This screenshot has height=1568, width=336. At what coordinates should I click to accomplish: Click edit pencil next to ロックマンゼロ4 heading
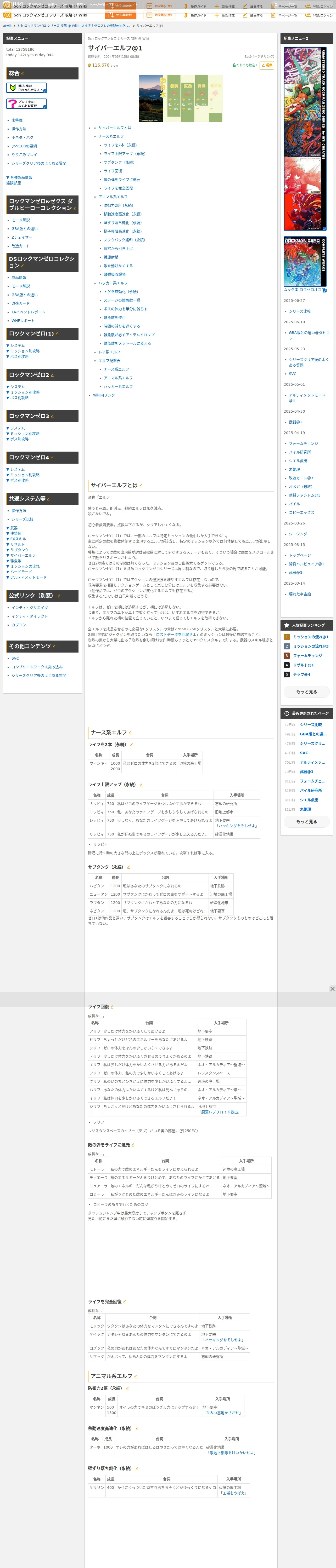[52, 458]
